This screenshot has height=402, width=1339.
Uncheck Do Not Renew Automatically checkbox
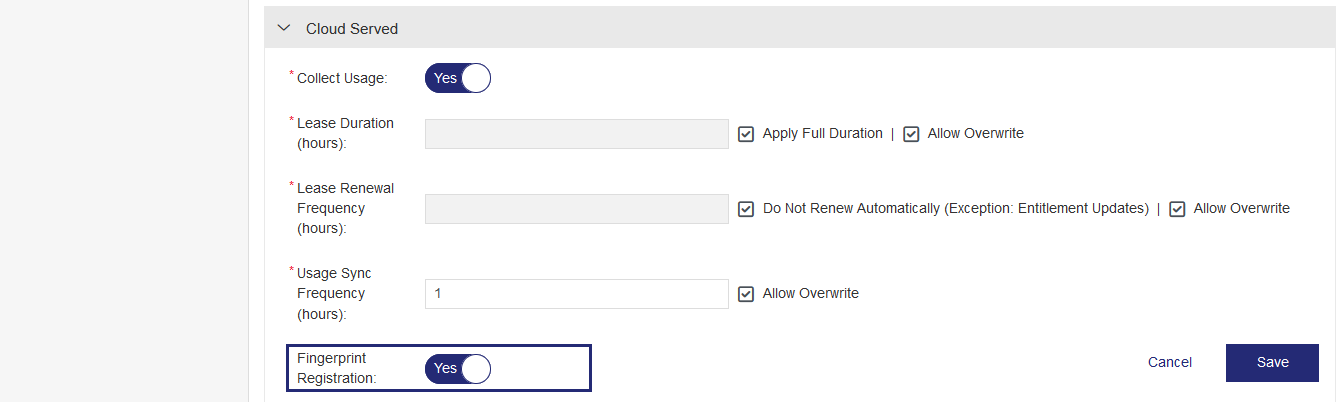click(746, 209)
